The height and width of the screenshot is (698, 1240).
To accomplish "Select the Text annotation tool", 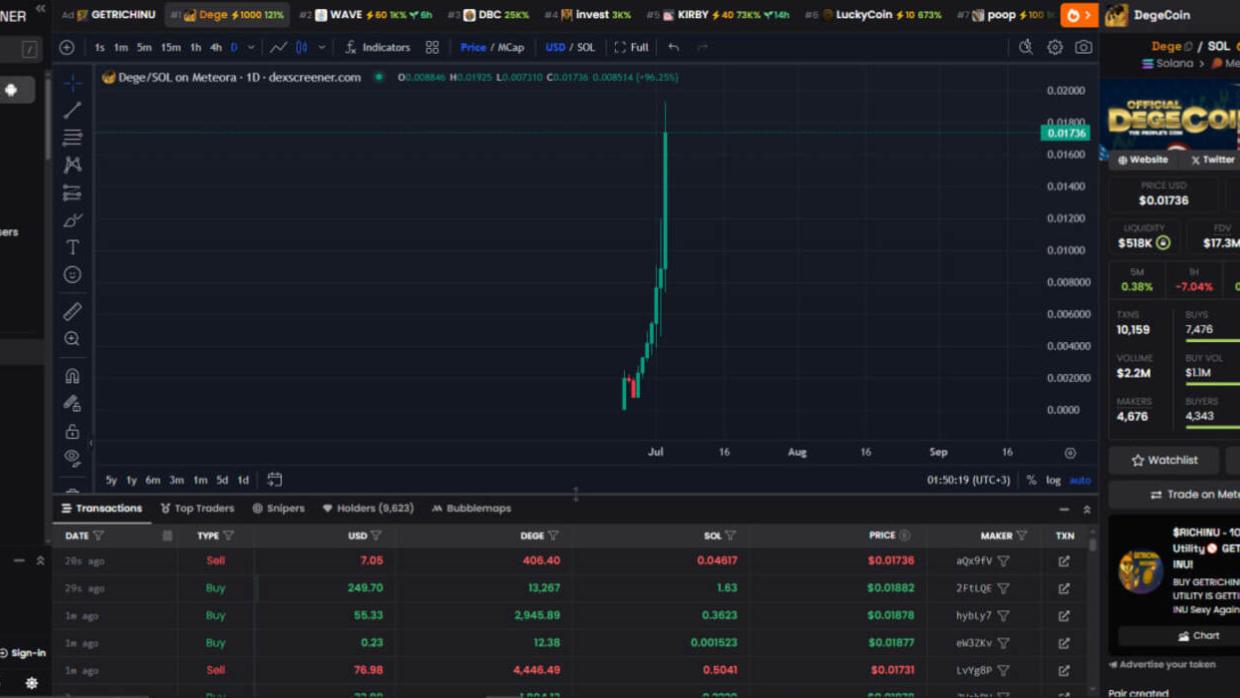I will [72, 247].
